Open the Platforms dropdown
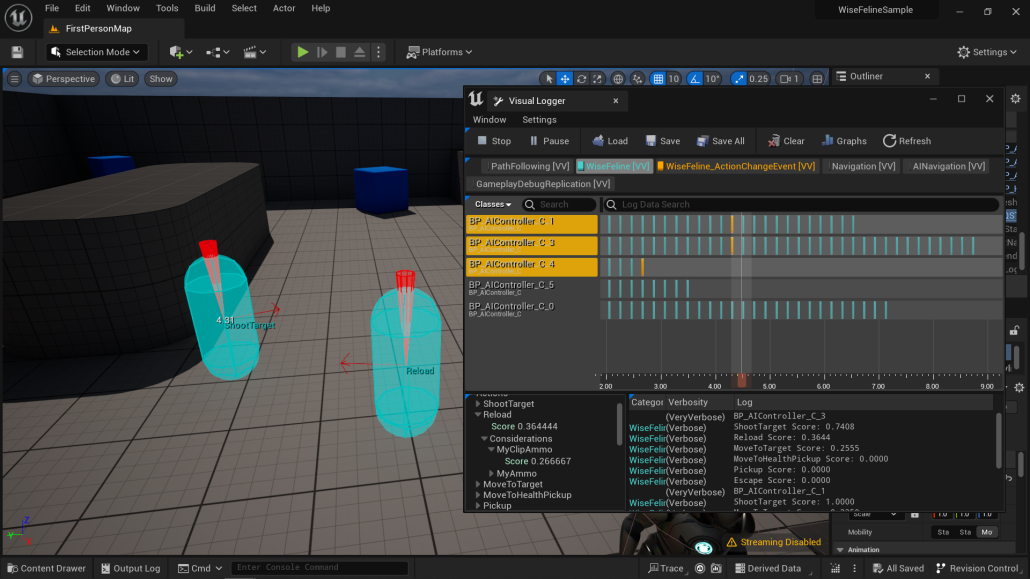The image size is (1030, 579). (x=439, y=52)
